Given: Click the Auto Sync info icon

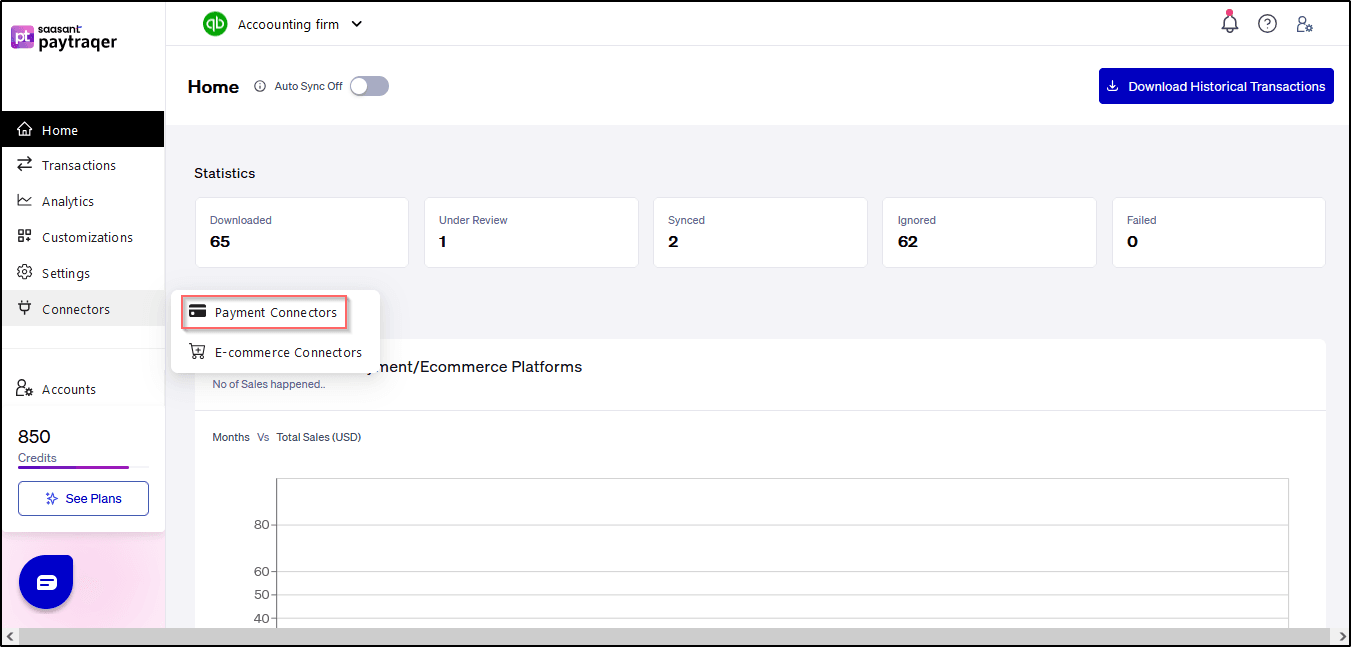Looking at the screenshot, I should (260, 87).
